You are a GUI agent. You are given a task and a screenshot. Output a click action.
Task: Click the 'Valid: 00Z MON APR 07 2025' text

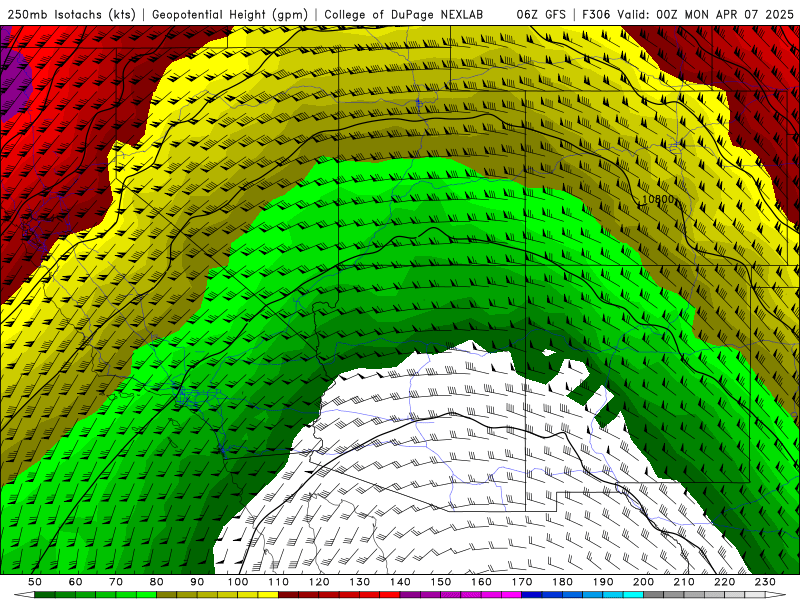[705, 14]
